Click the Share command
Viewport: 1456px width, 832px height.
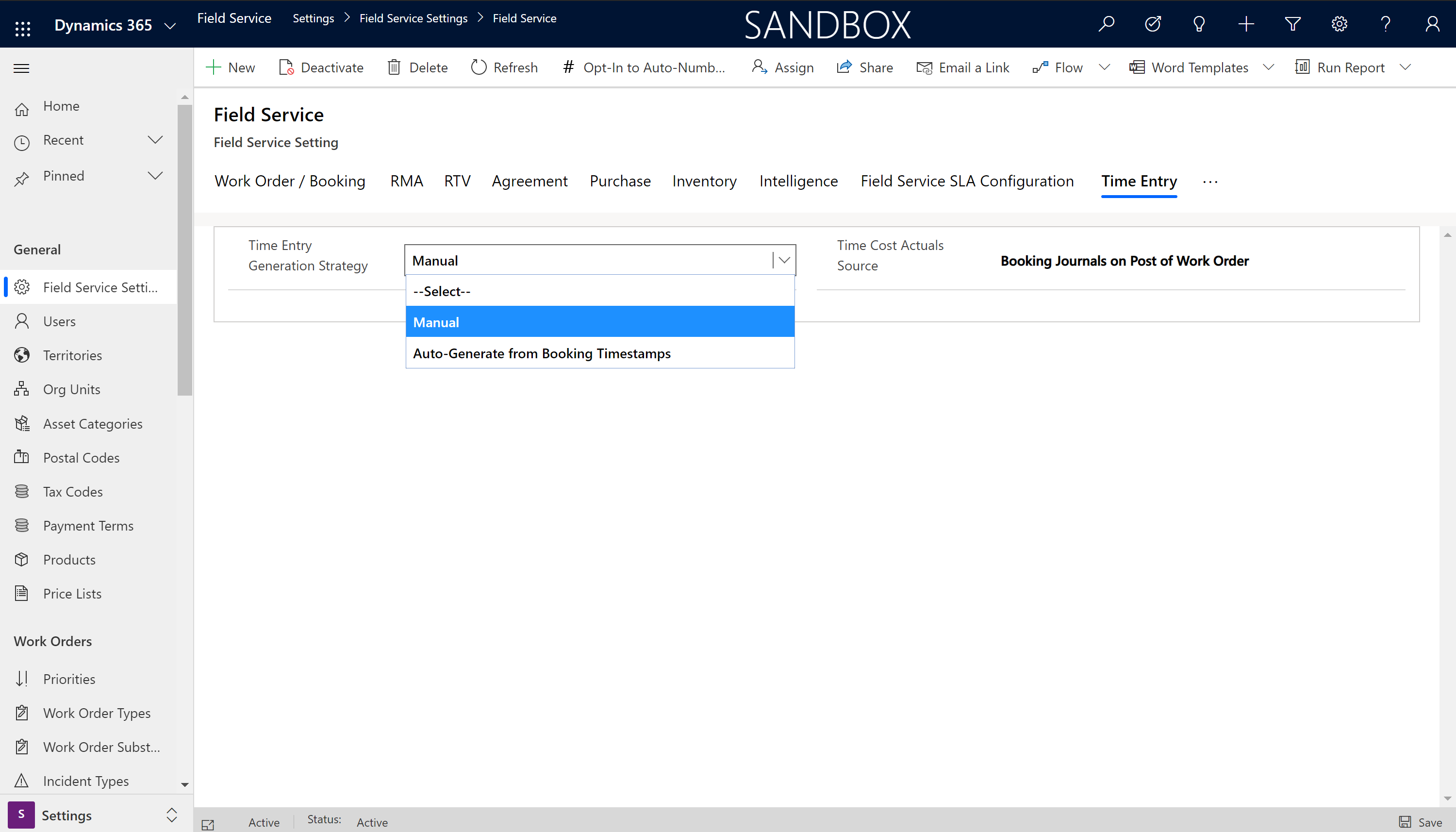865,67
